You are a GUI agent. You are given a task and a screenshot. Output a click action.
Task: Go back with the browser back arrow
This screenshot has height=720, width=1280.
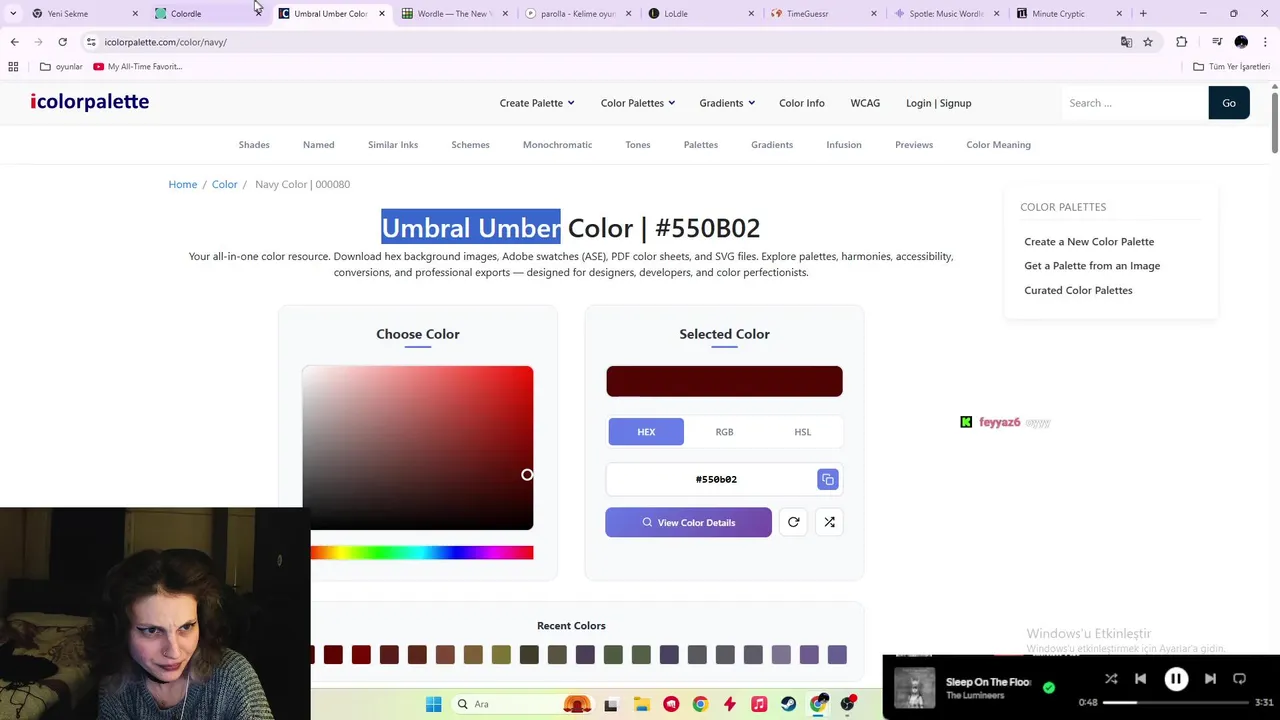(x=14, y=42)
